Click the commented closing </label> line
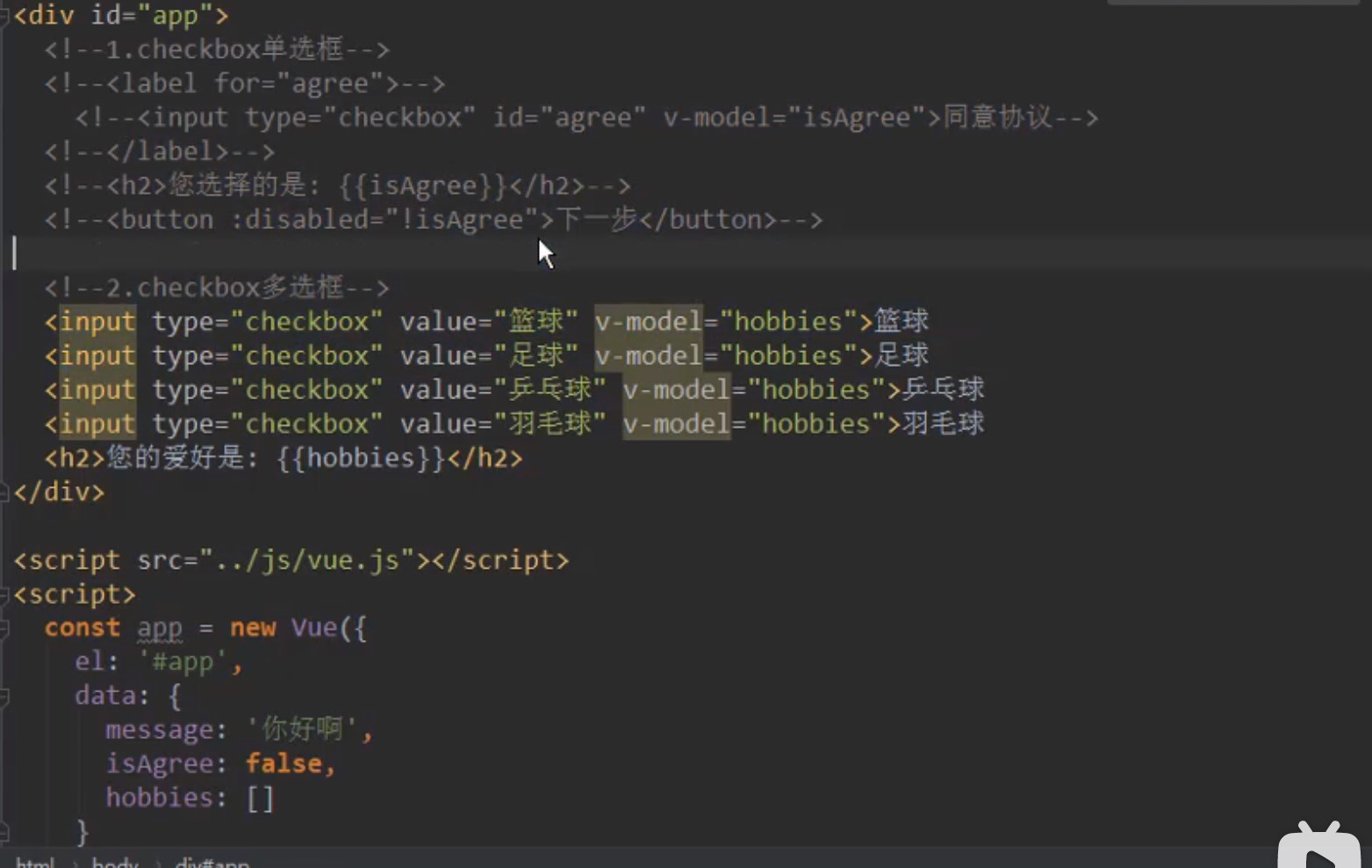 click(160, 152)
